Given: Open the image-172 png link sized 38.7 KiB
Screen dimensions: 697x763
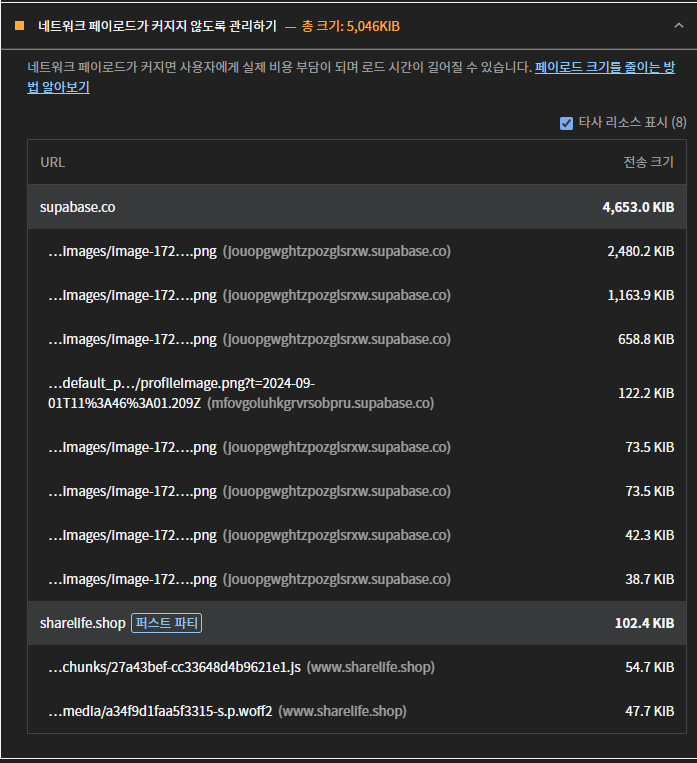Looking at the screenshot, I should click(132, 579).
